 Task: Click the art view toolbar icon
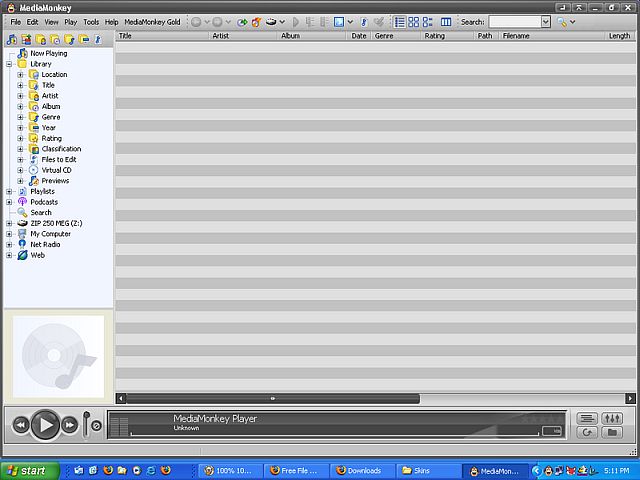pyautogui.click(x=339, y=22)
